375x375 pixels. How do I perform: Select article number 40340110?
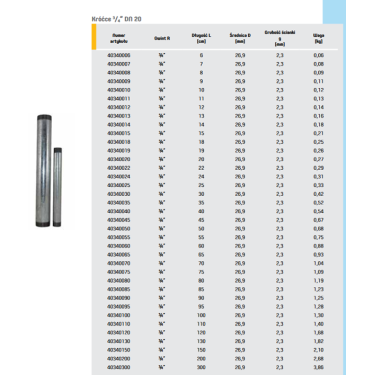119,324
